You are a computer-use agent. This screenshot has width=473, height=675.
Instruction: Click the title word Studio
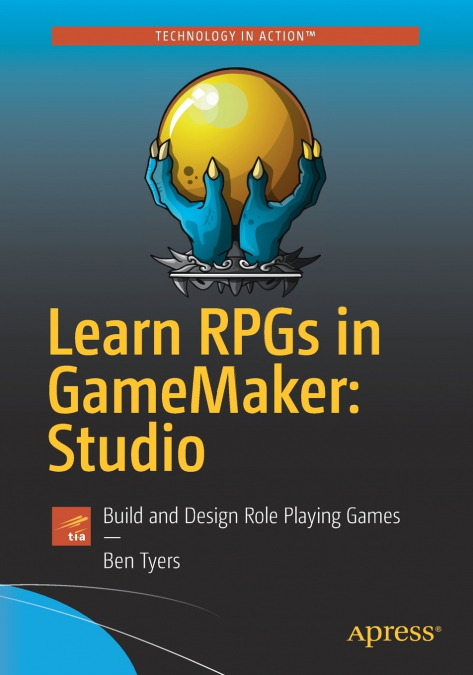coord(127,448)
